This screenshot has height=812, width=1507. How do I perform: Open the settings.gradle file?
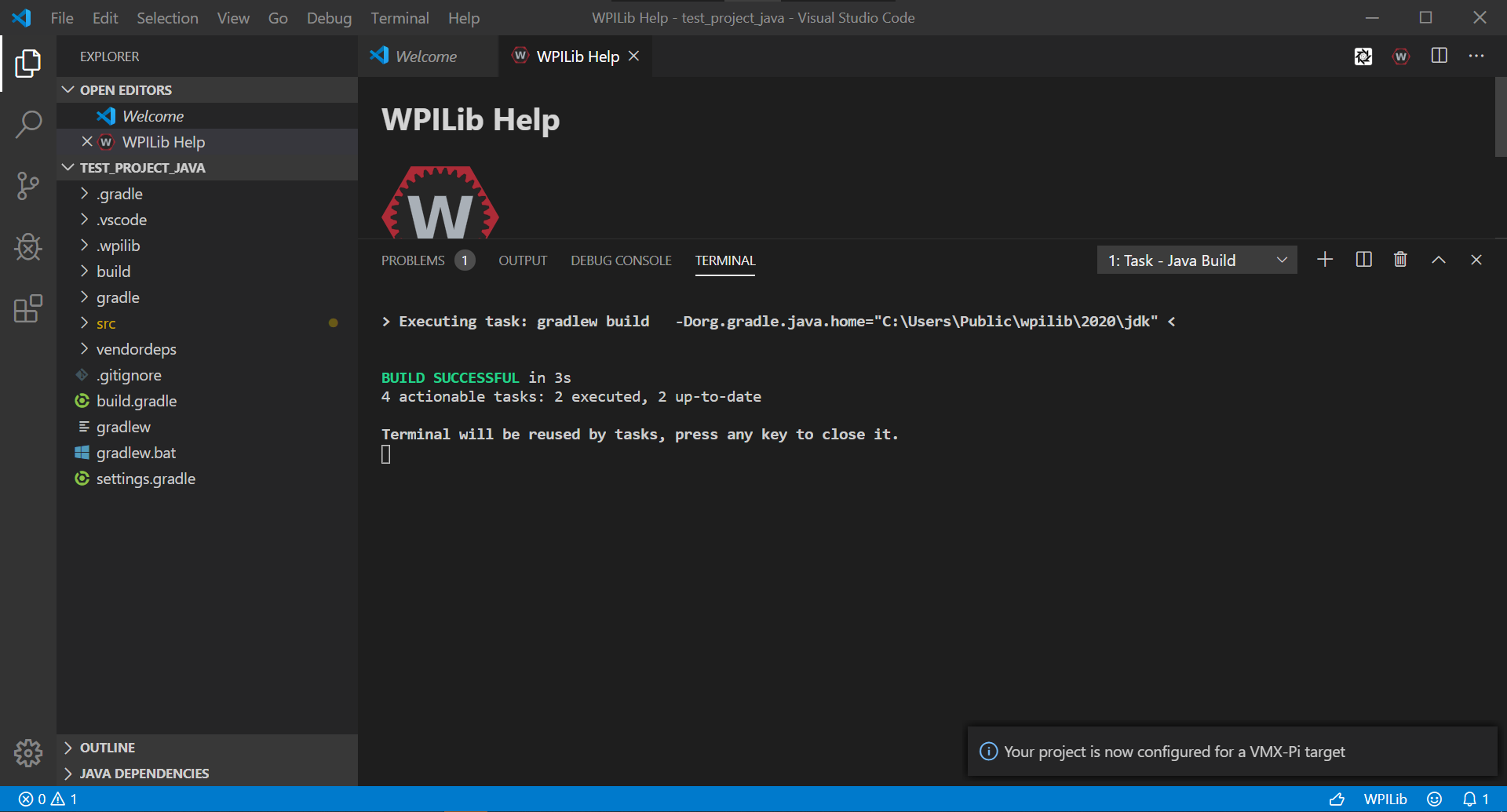(207, 479)
